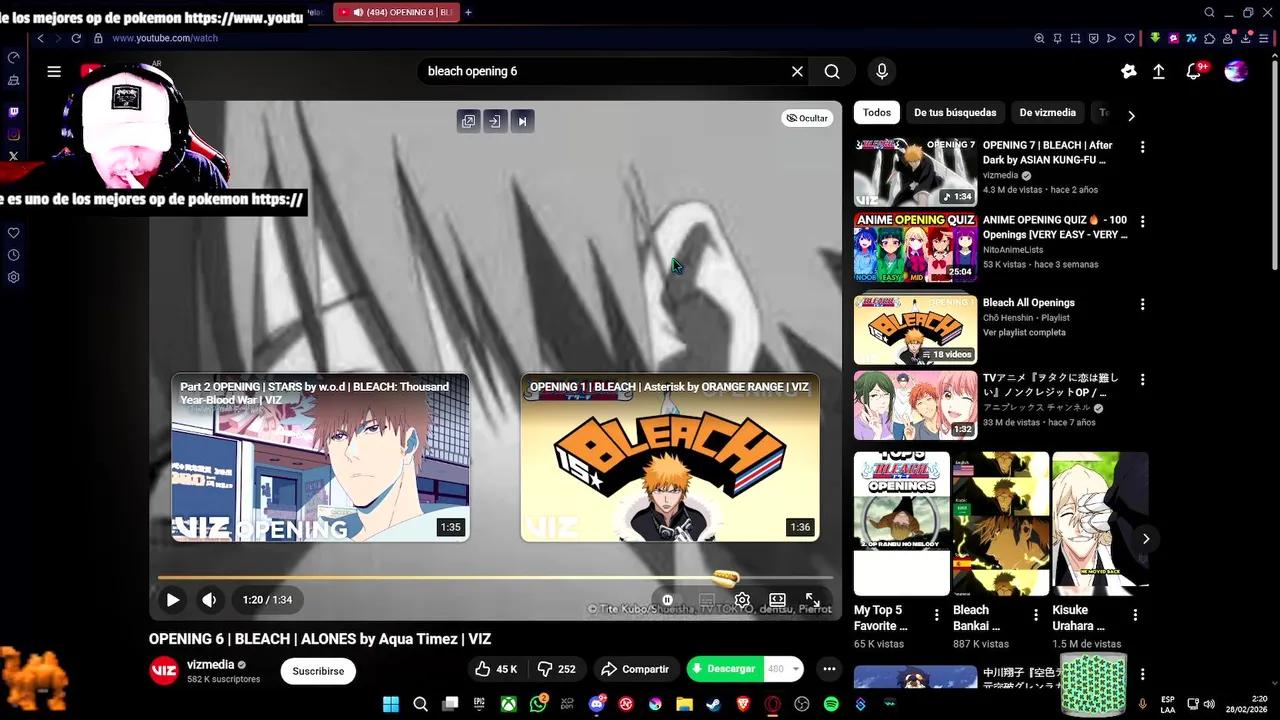Select the 'De vizmedia' chip
Image resolution: width=1280 pixels, height=720 pixels.
coord(1048,113)
